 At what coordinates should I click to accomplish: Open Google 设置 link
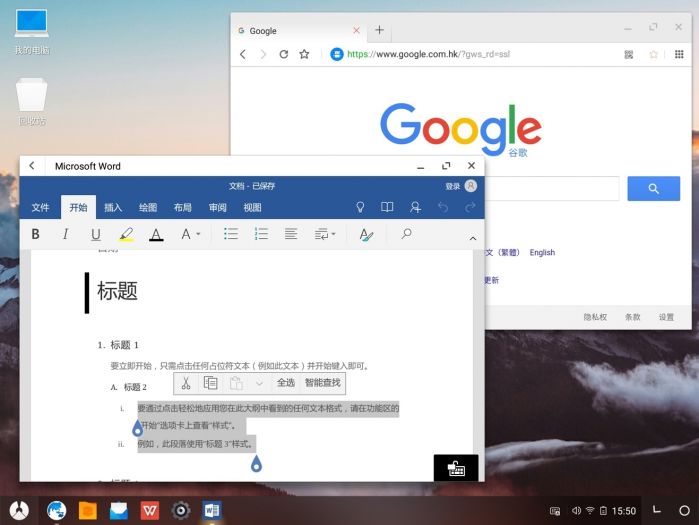pos(666,317)
